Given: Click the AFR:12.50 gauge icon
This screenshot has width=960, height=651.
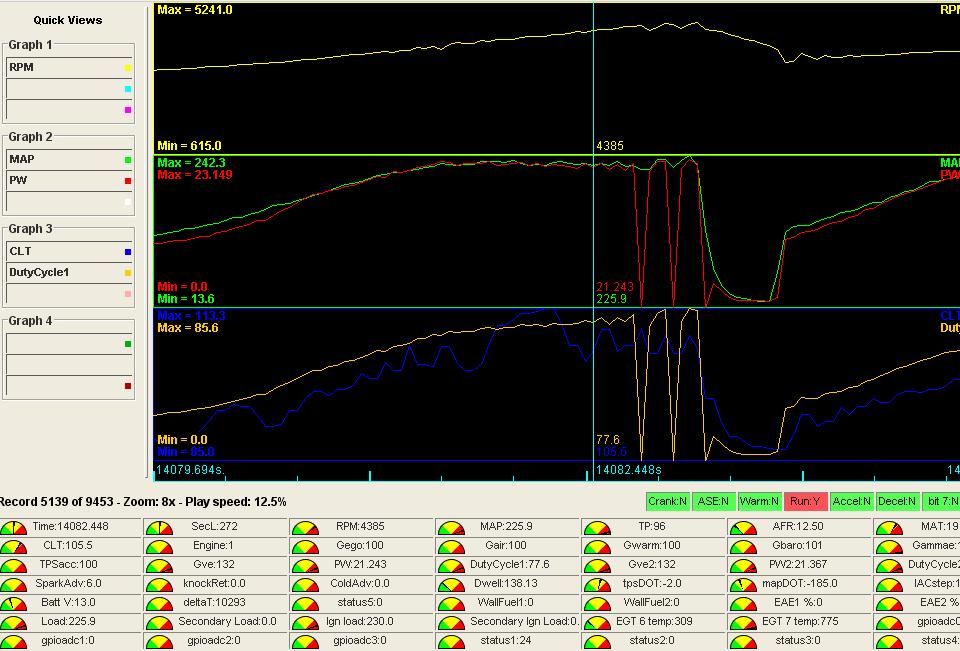Looking at the screenshot, I should (x=743, y=527).
